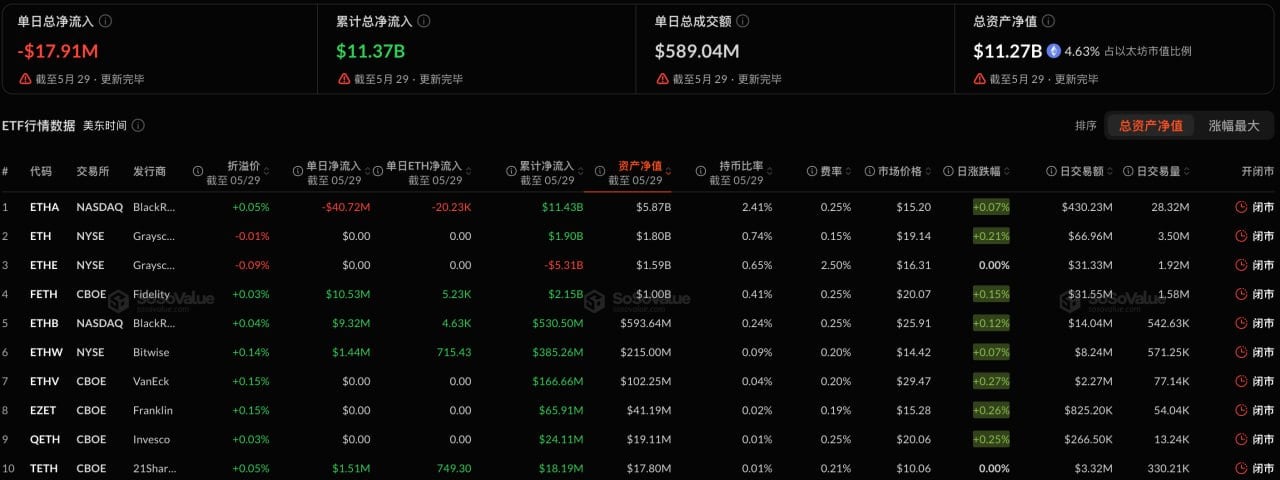Image resolution: width=1280 pixels, height=480 pixels.
Task: Click the clock icon in FETH row
Action: coord(1241,294)
